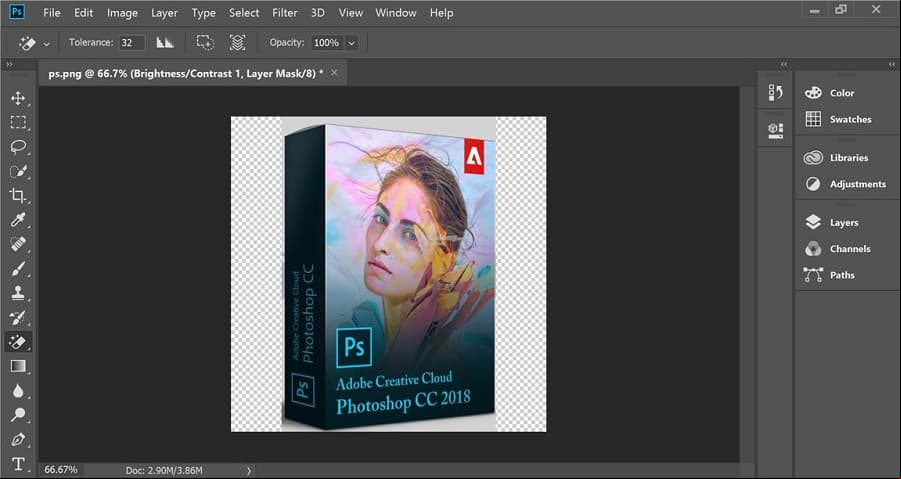Open the Filter menu
This screenshot has height=479, width=901.
coord(285,13)
